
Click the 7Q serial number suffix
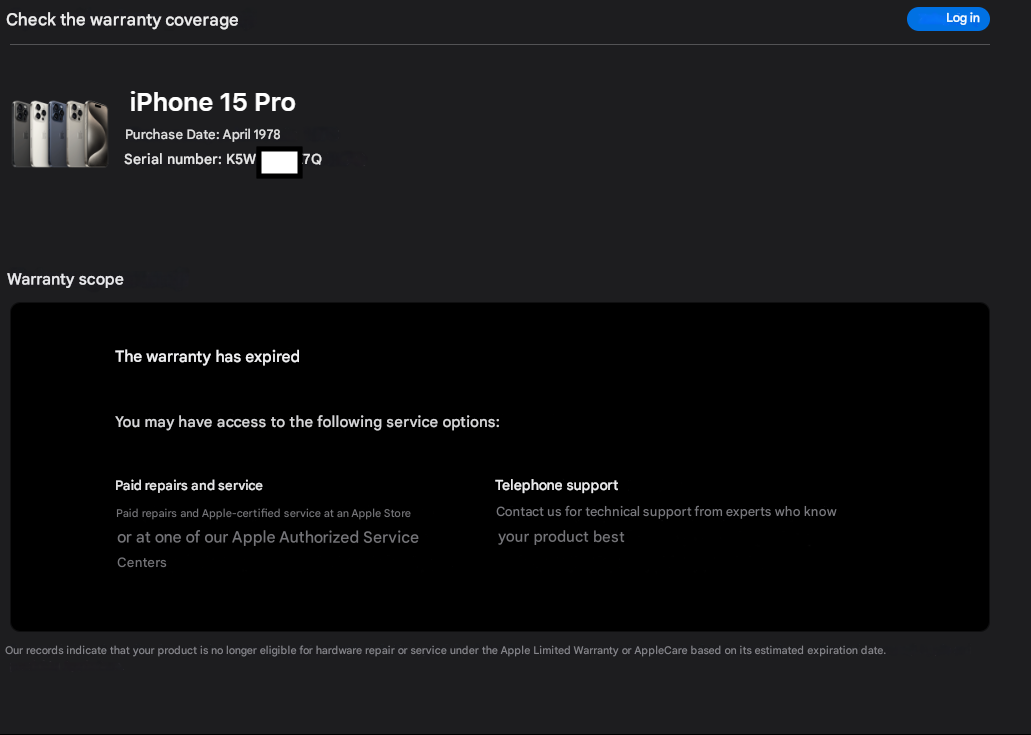(x=313, y=159)
